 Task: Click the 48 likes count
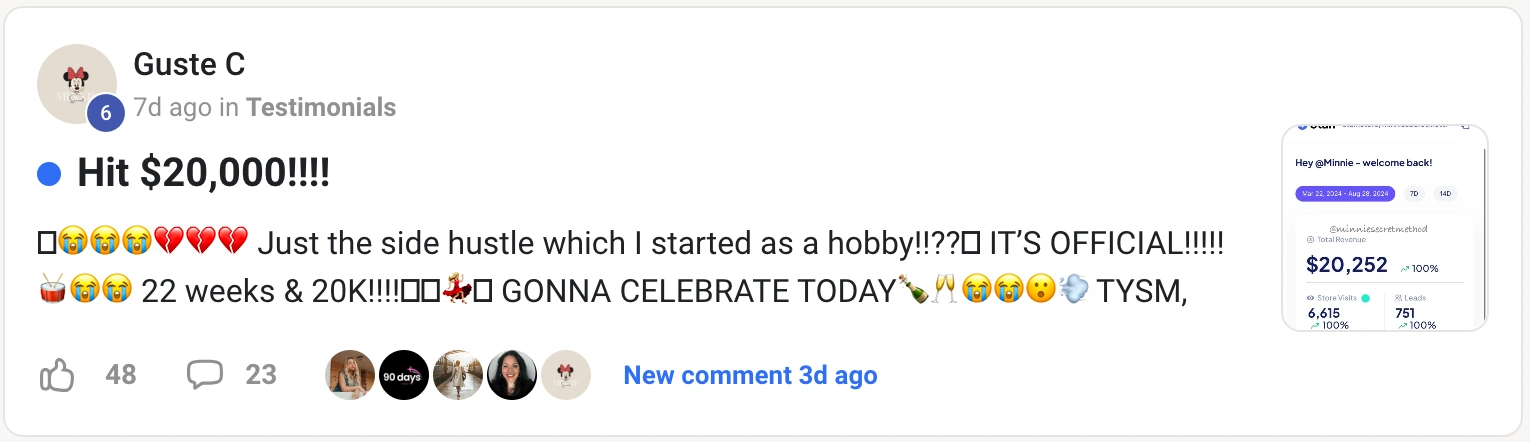click(x=121, y=375)
